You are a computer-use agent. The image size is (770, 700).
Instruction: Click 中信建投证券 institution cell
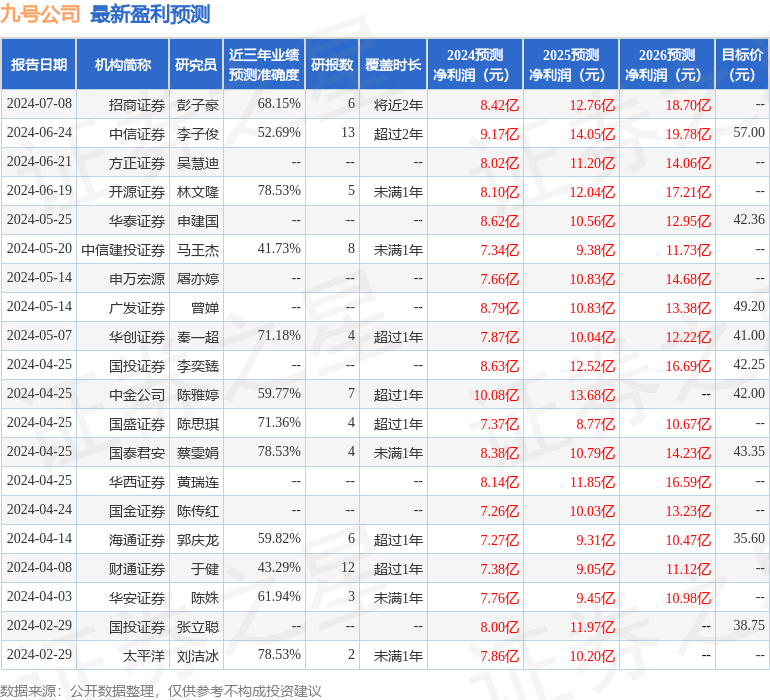click(123, 250)
